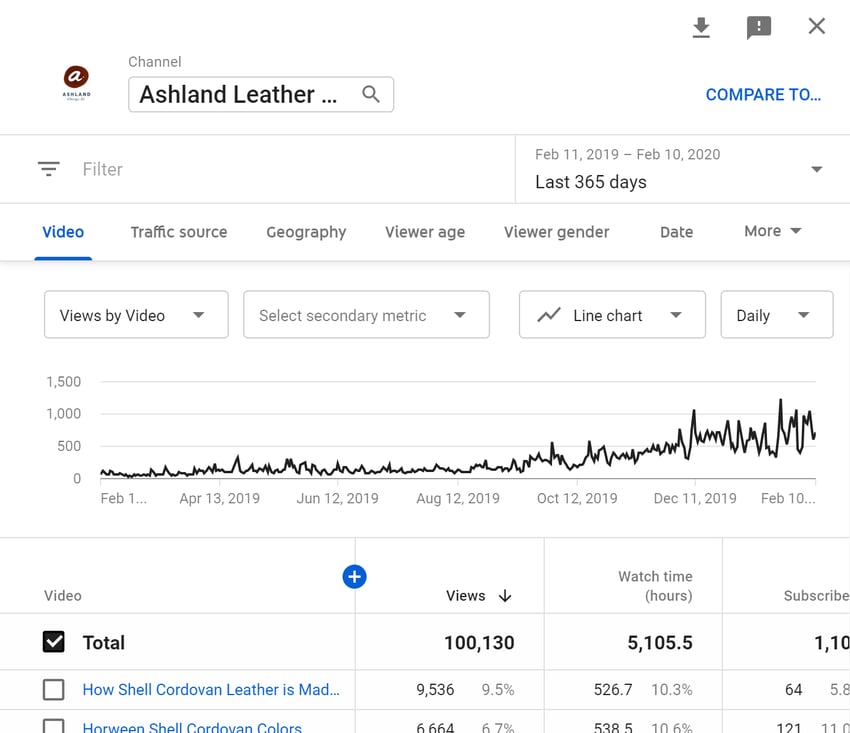
Task: Open How Shell Cordovan Leather is Made video link
Action: [211, 690]
